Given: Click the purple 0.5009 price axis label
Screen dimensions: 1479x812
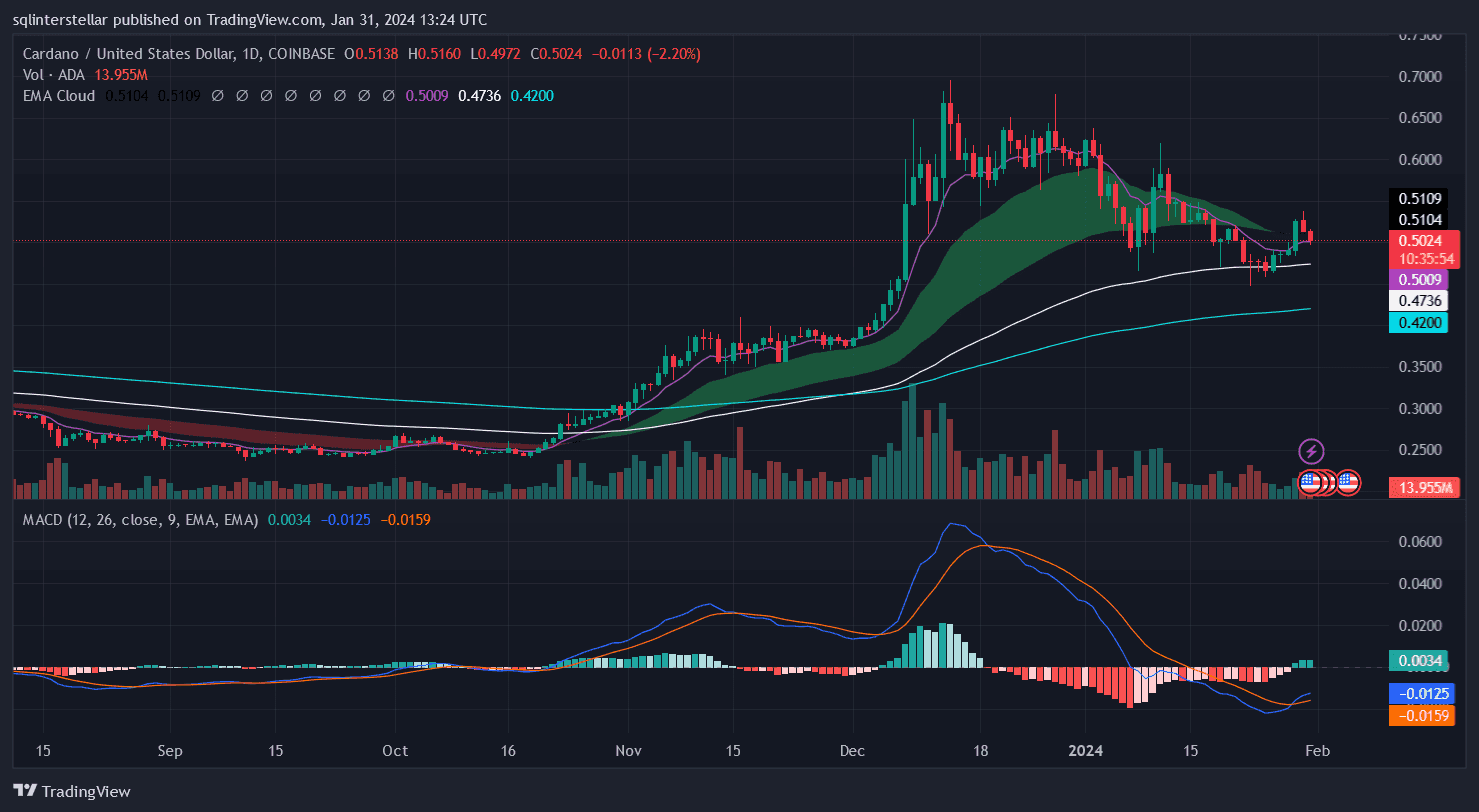Looking at the screenshot, I should 1418,280.
